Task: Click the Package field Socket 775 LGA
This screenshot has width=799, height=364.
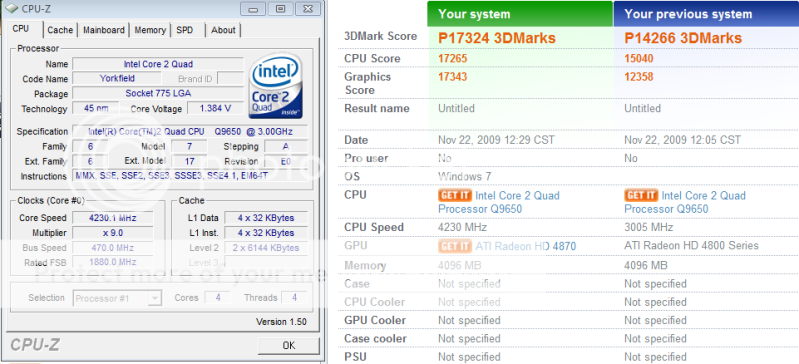Action: [x=158, y=94]
